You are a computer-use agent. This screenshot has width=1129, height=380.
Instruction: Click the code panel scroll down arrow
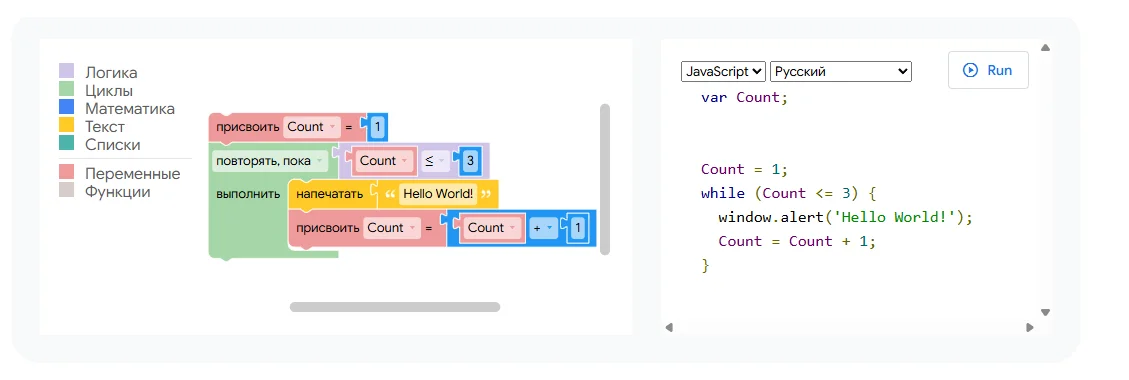point(1045,312)
